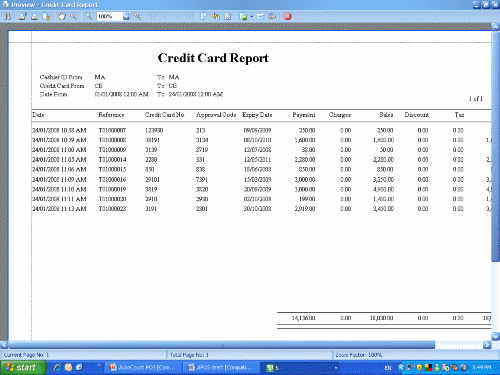
Task: Click the watermark toolbar icon
Action: coord(228,16)
